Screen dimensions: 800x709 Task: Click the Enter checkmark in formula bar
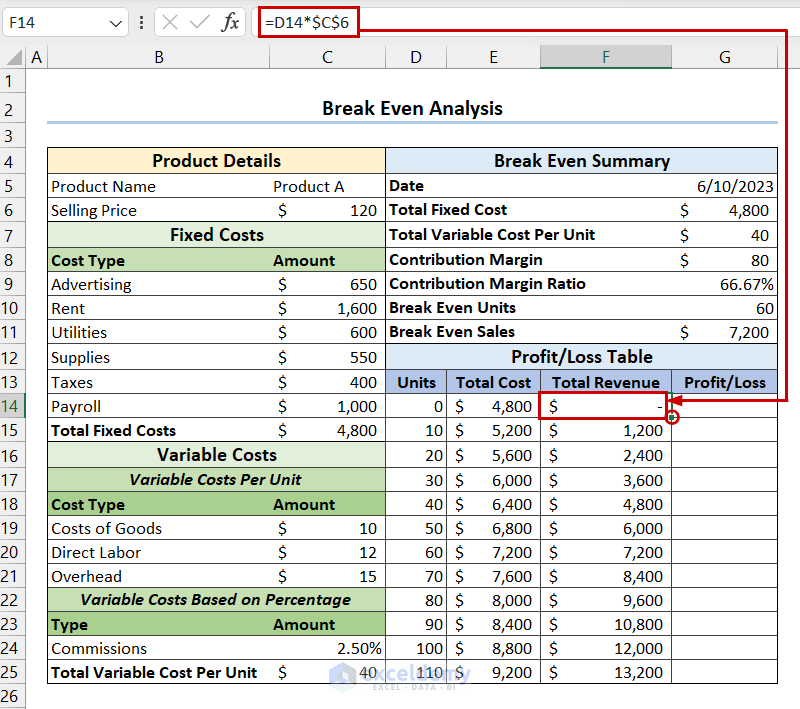tap(199, 22)
